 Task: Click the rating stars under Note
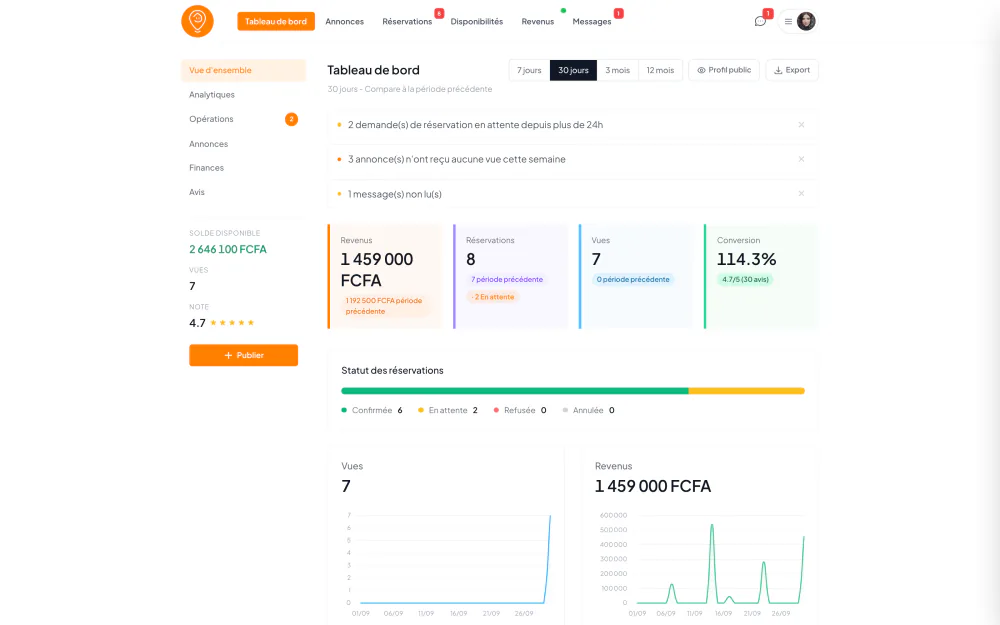232,323
